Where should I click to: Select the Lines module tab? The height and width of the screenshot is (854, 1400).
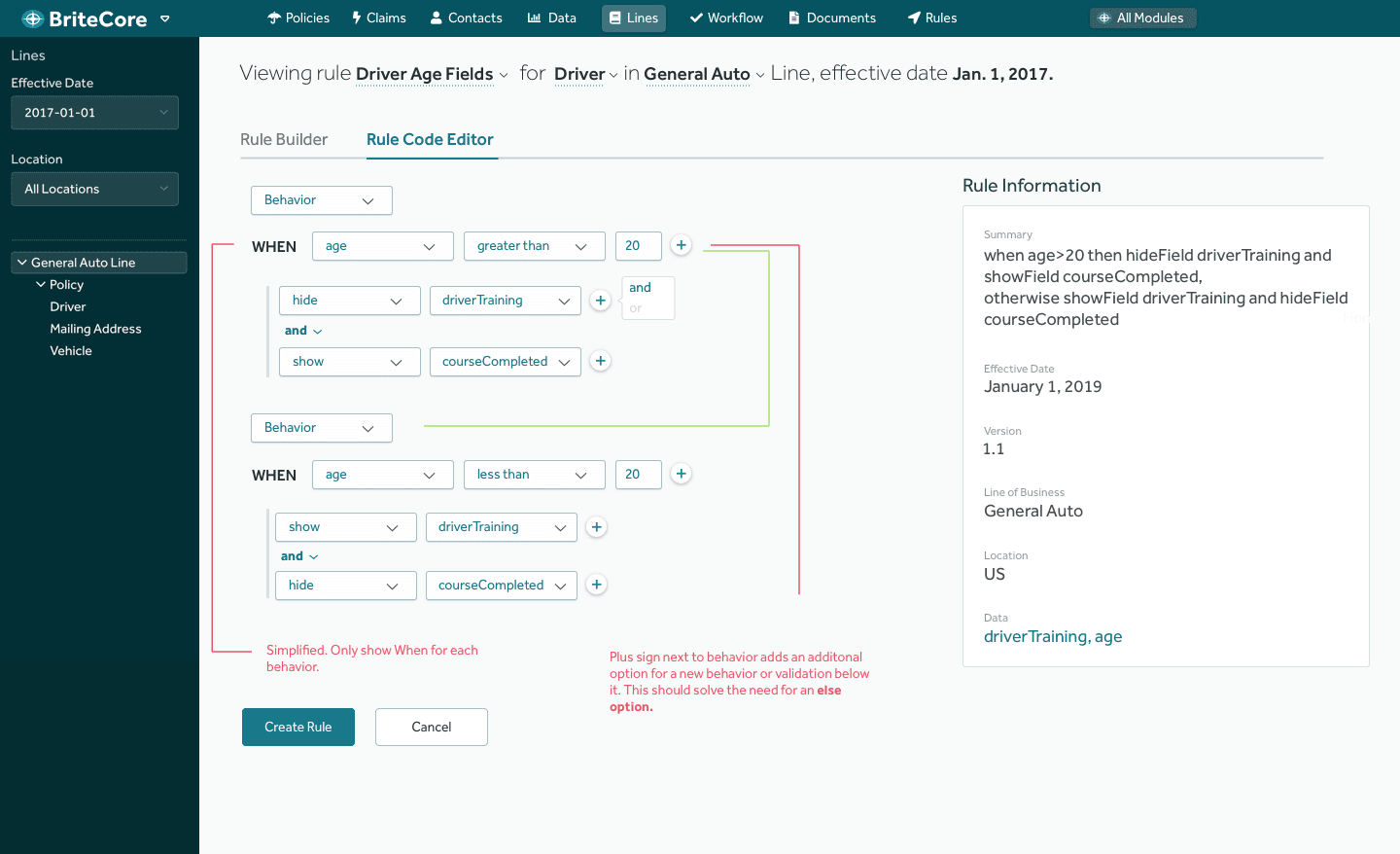(x=634, y=18)
